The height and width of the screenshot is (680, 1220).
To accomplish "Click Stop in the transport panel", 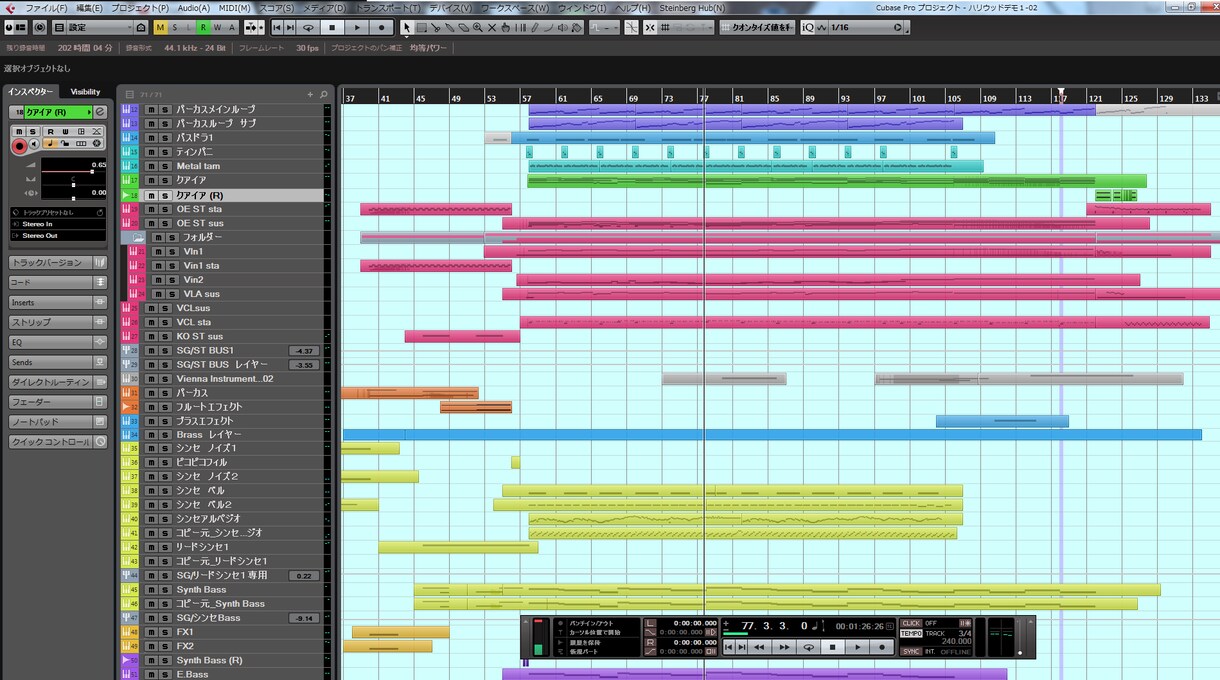I will 832,647.
